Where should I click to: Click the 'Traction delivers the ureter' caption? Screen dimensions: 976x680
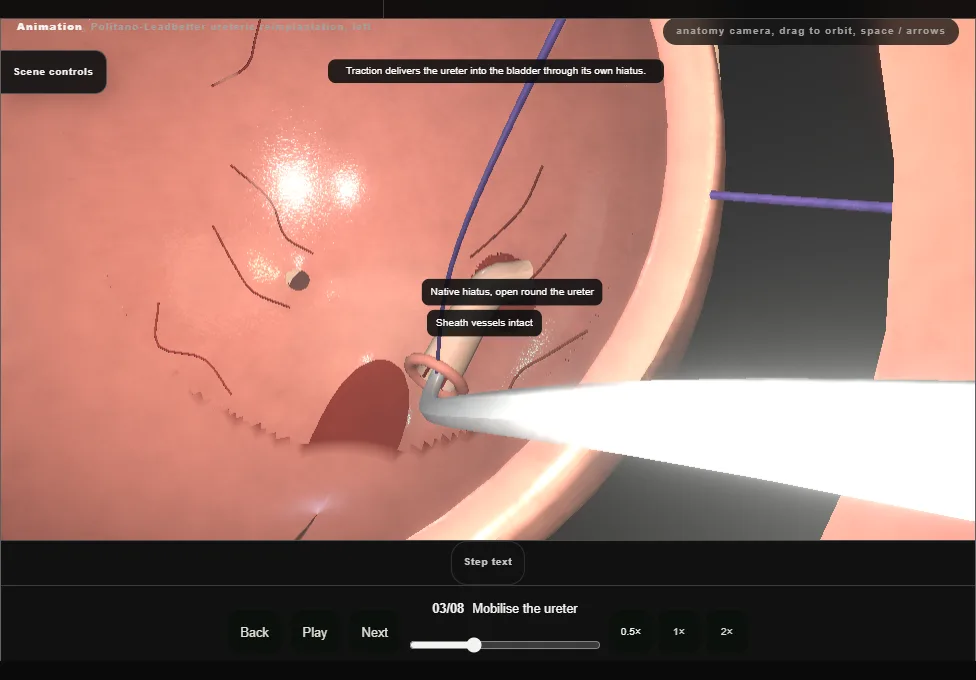pyautogui.click(x=495, y=71)
